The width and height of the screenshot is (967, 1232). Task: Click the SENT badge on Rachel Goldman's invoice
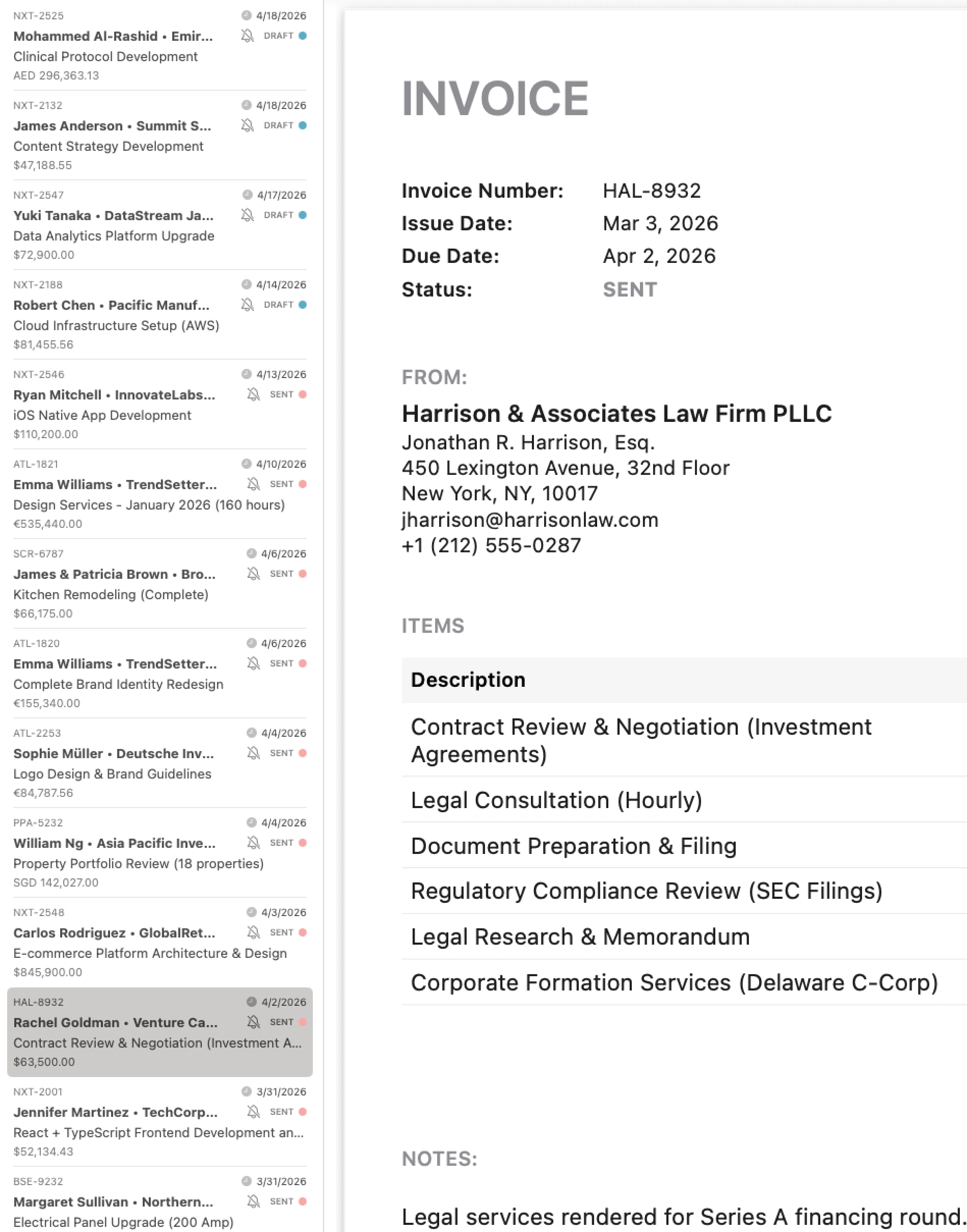pos(281,1022)
